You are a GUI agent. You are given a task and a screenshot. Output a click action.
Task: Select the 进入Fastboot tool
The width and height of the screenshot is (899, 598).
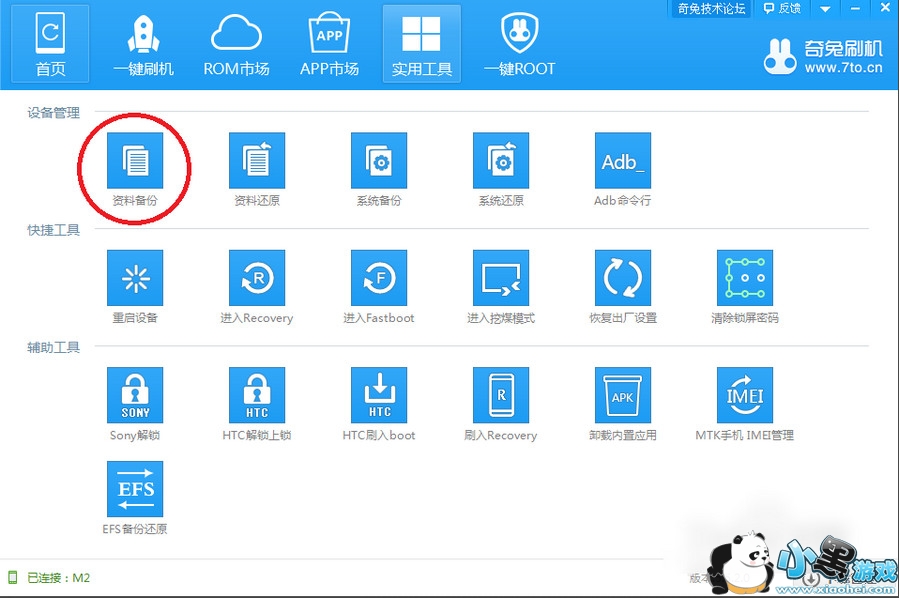pos(379,277)
